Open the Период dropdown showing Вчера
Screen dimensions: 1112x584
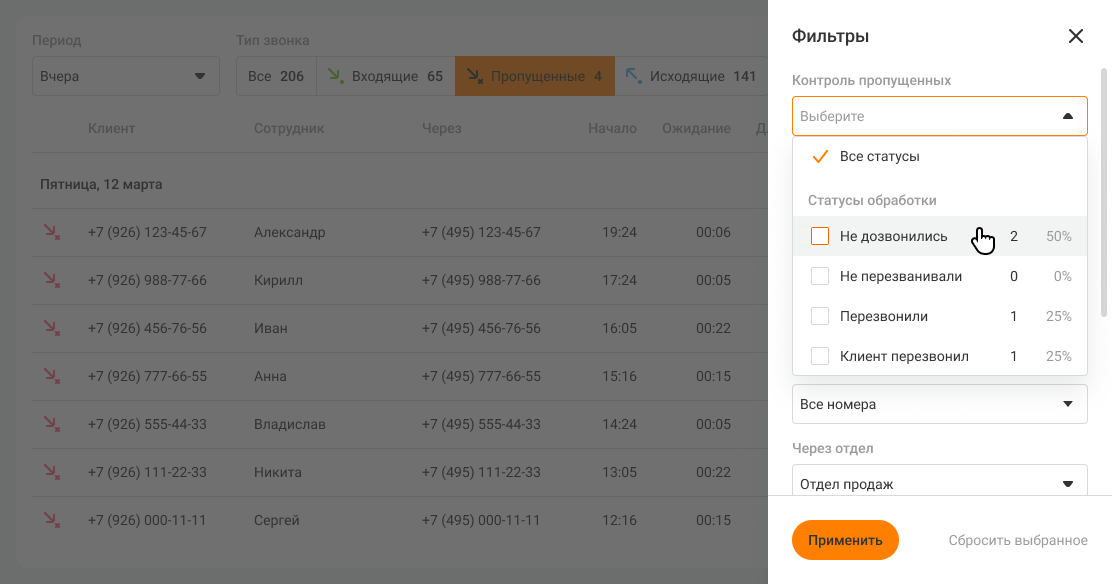[x=126, y=76]
